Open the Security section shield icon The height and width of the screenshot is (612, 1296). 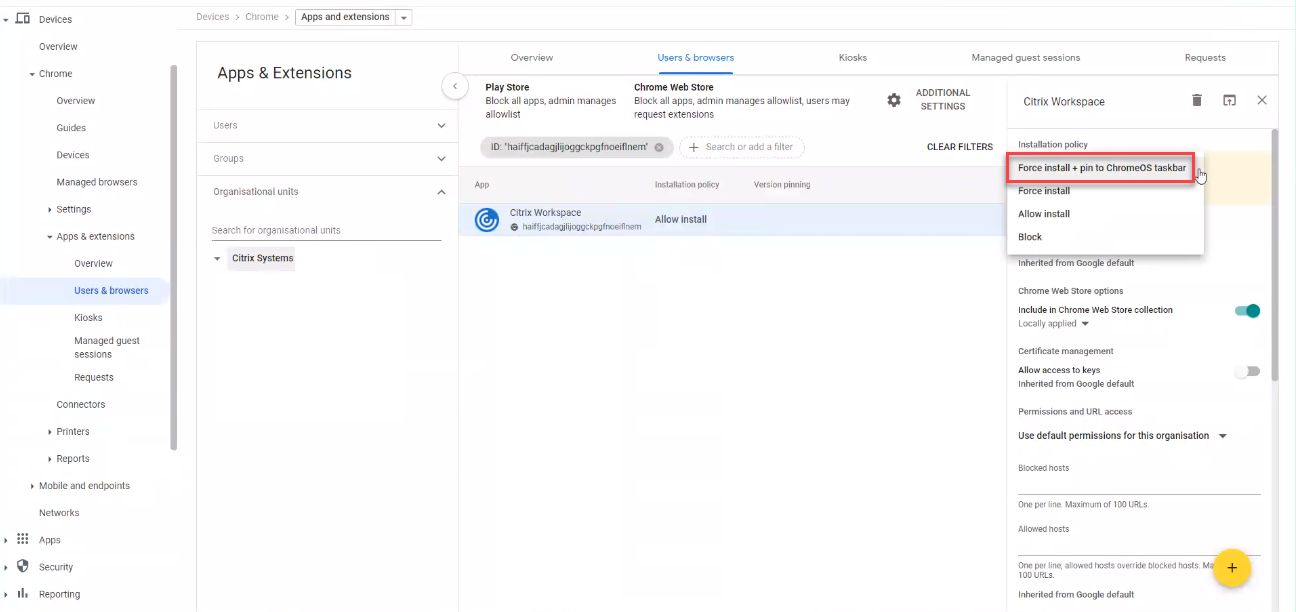tap(23, 566)
